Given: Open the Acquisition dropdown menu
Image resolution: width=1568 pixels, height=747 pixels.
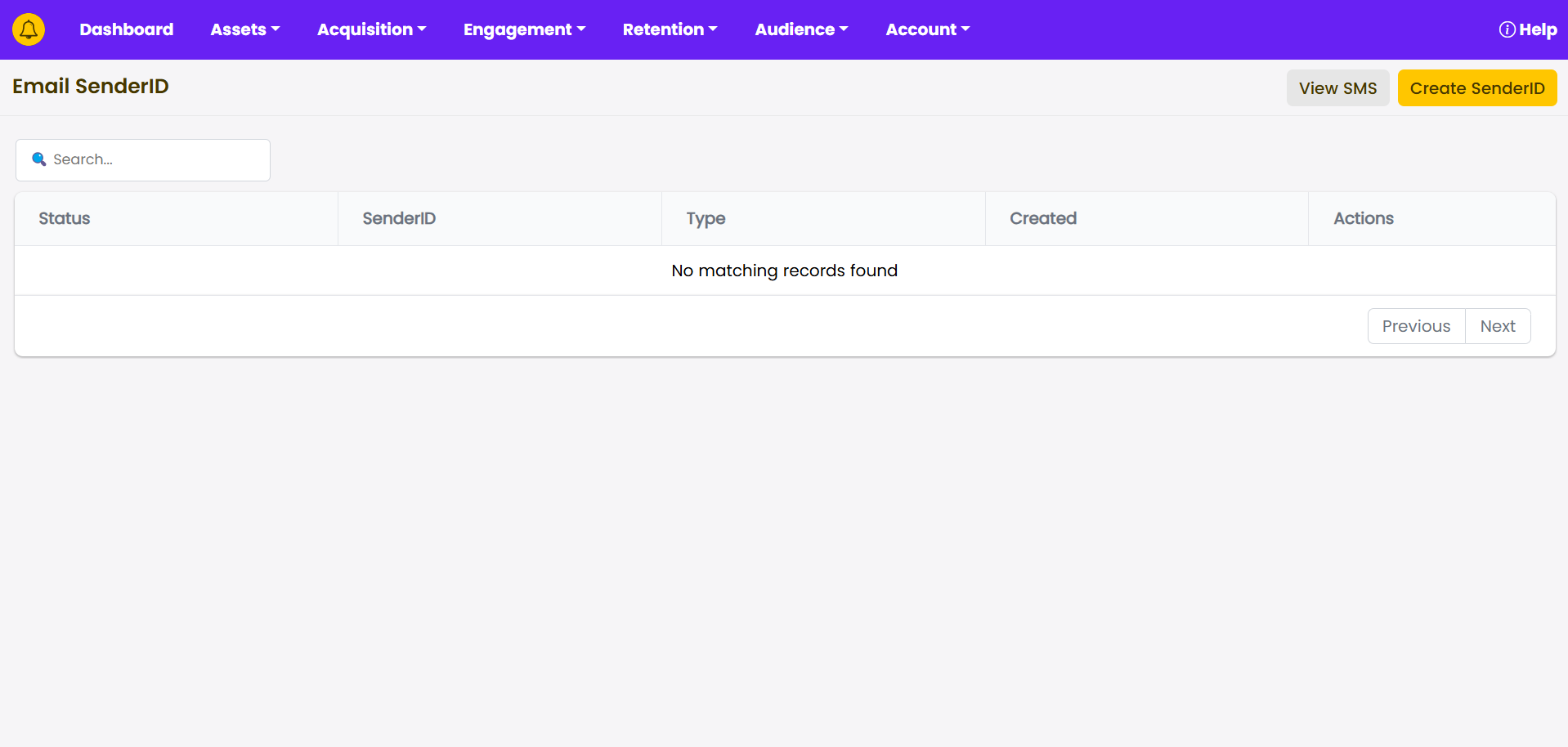Looking at the screenshot, I should coord(371,29).
